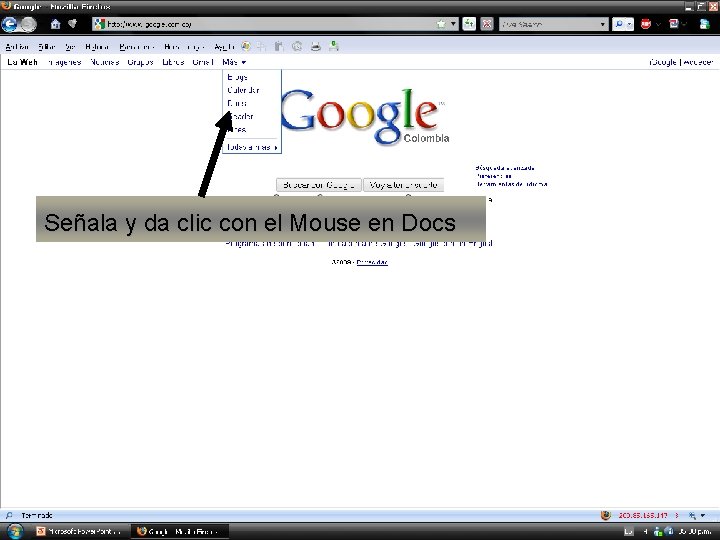Click the colorful globe icon after Ayuda

click(x=246, y=46)
